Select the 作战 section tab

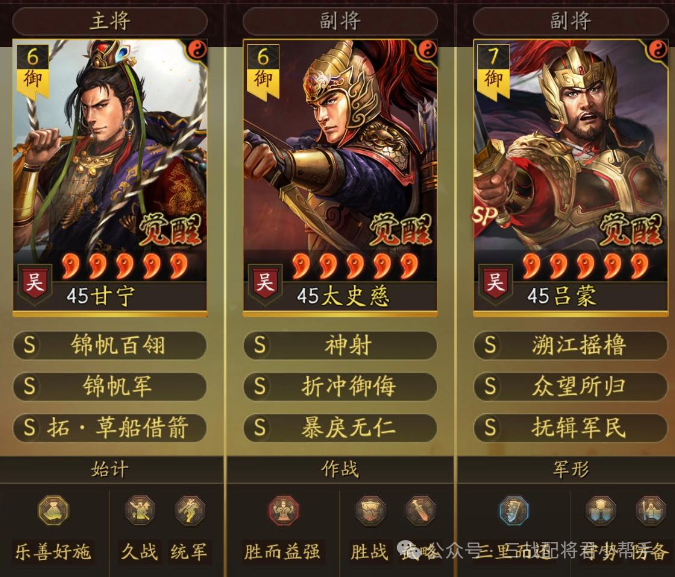pos(340,469)
